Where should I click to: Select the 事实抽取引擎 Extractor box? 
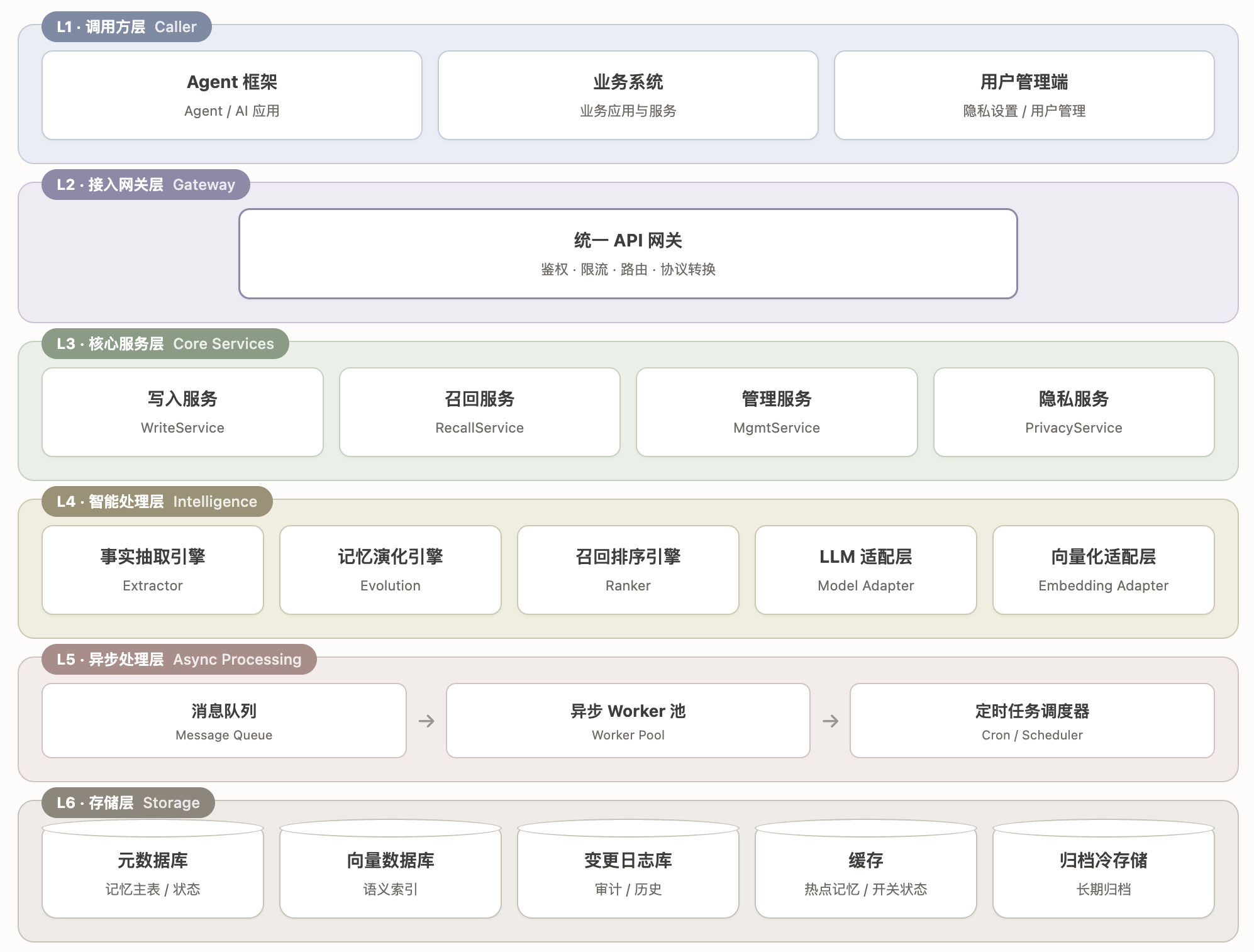tap(153, 570)
